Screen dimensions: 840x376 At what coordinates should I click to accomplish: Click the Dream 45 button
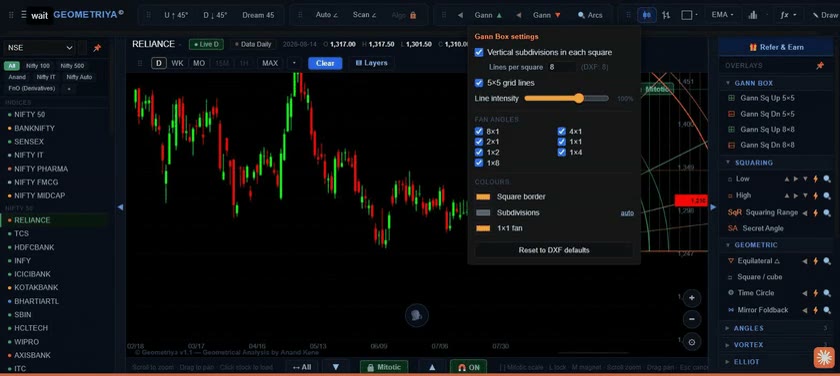258,15
